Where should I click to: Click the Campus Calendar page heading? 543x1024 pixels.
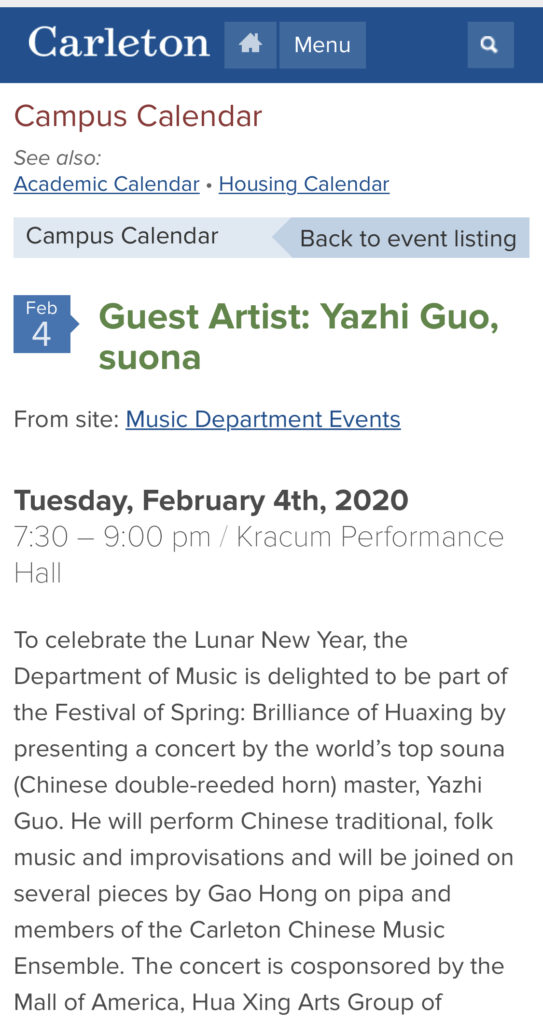point(138,117)
